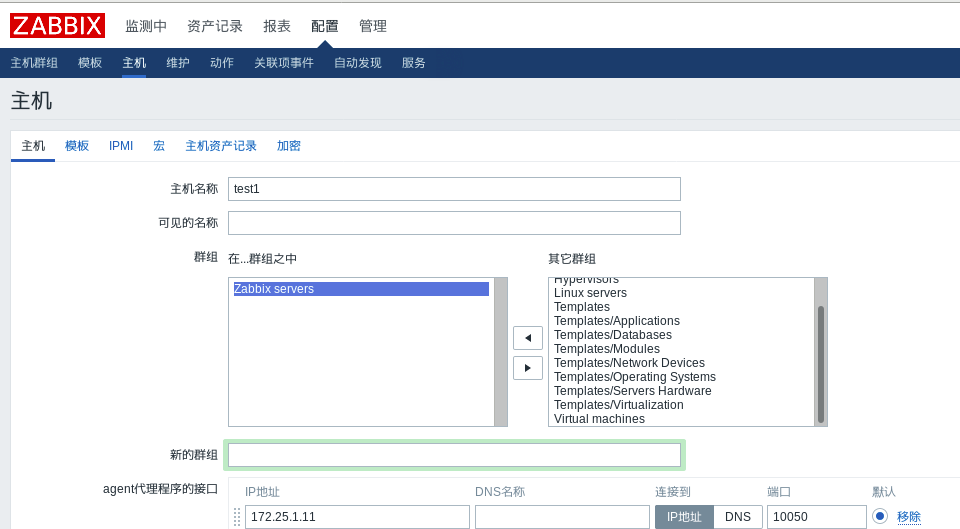Open the 管理 top menu

click(x=373, y=26)
